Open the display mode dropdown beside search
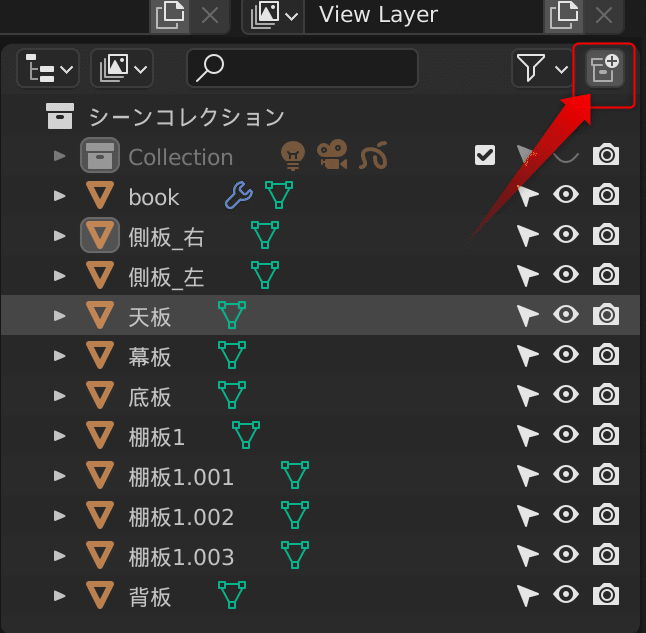 pyautogui.click(x=122, y=68)
